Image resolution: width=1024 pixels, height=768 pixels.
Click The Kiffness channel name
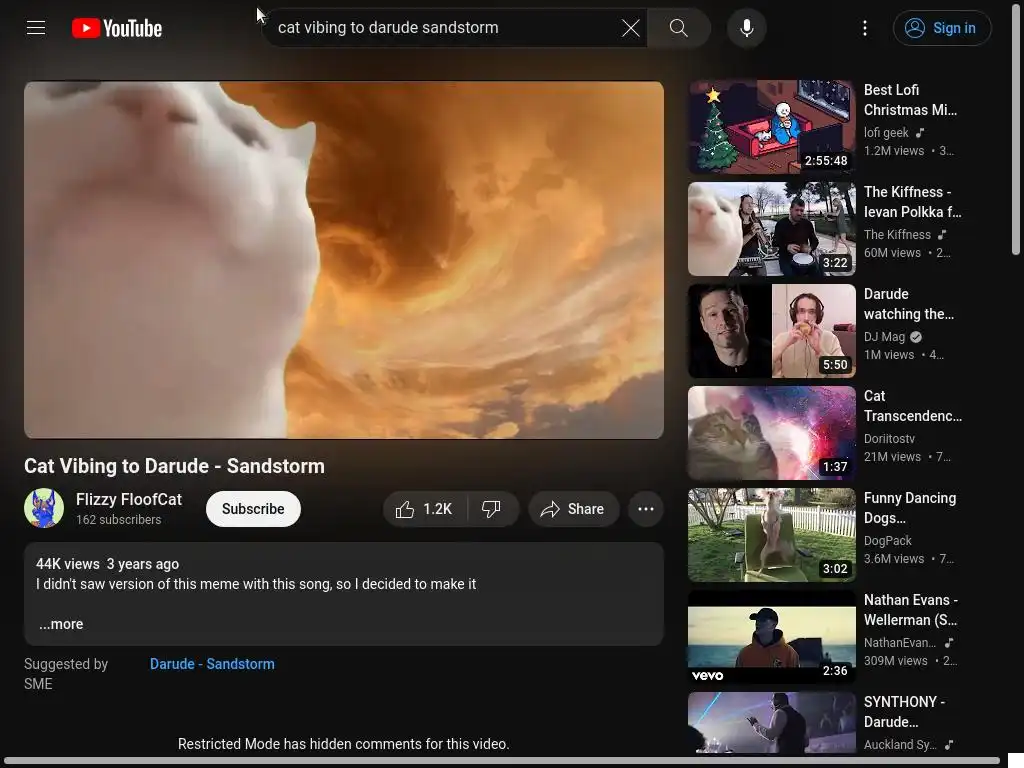pyautogui.click(x=897, y=234)
